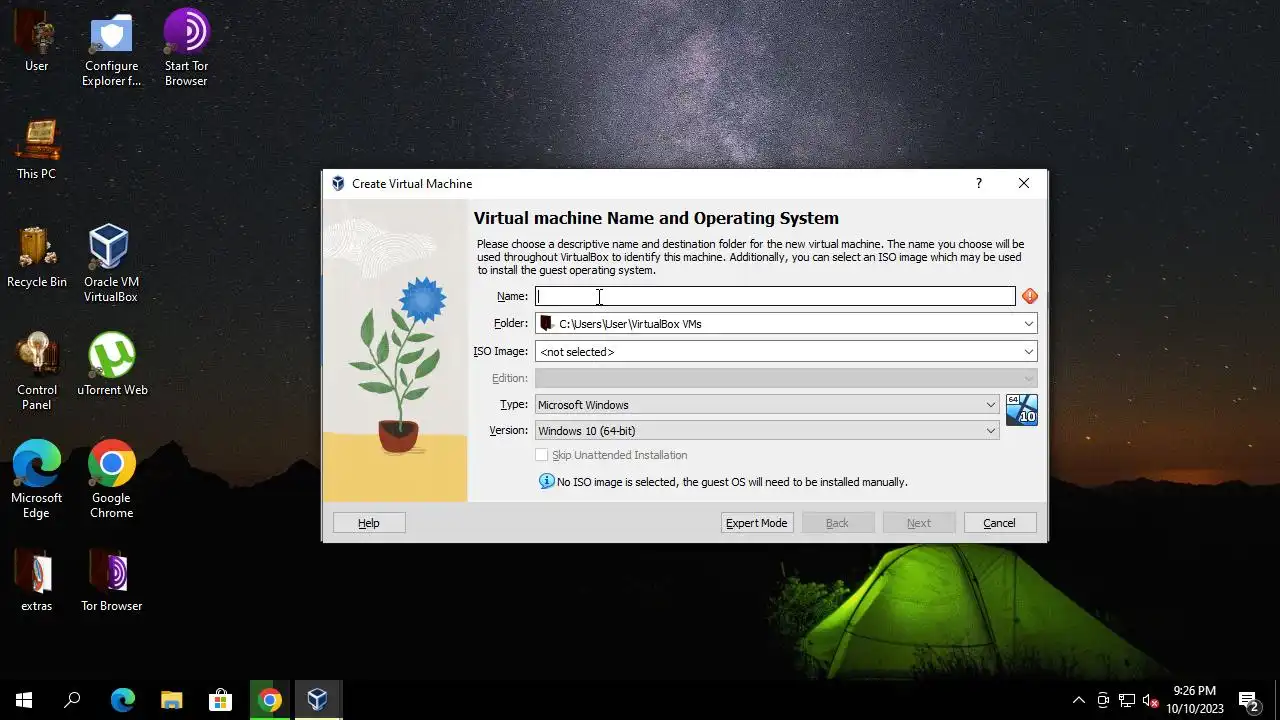This screenshot has height=720, width=1280.
Task: Click the Back button
Action: tap(838, 523)
